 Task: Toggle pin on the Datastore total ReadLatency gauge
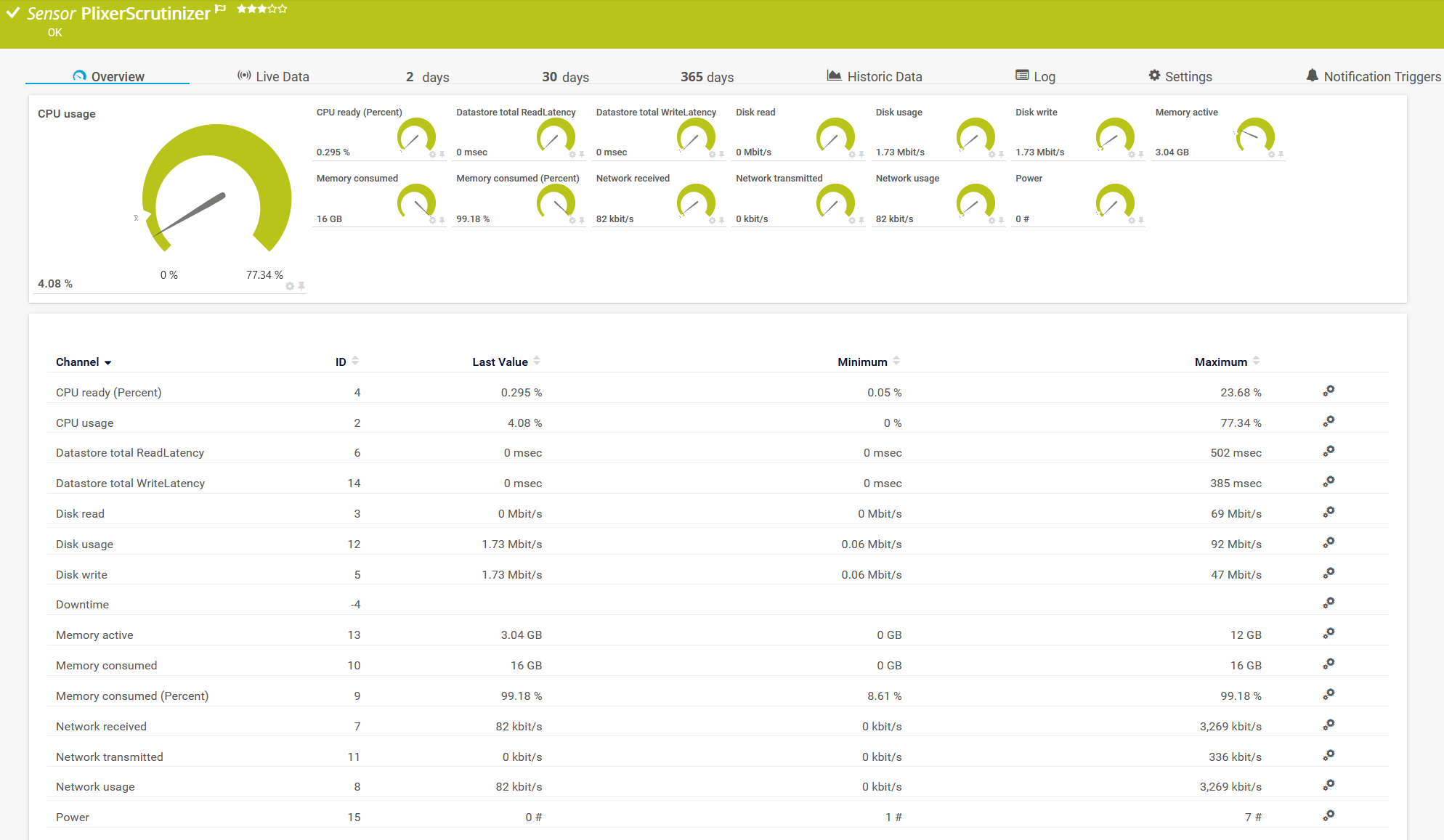click(582, 155)
